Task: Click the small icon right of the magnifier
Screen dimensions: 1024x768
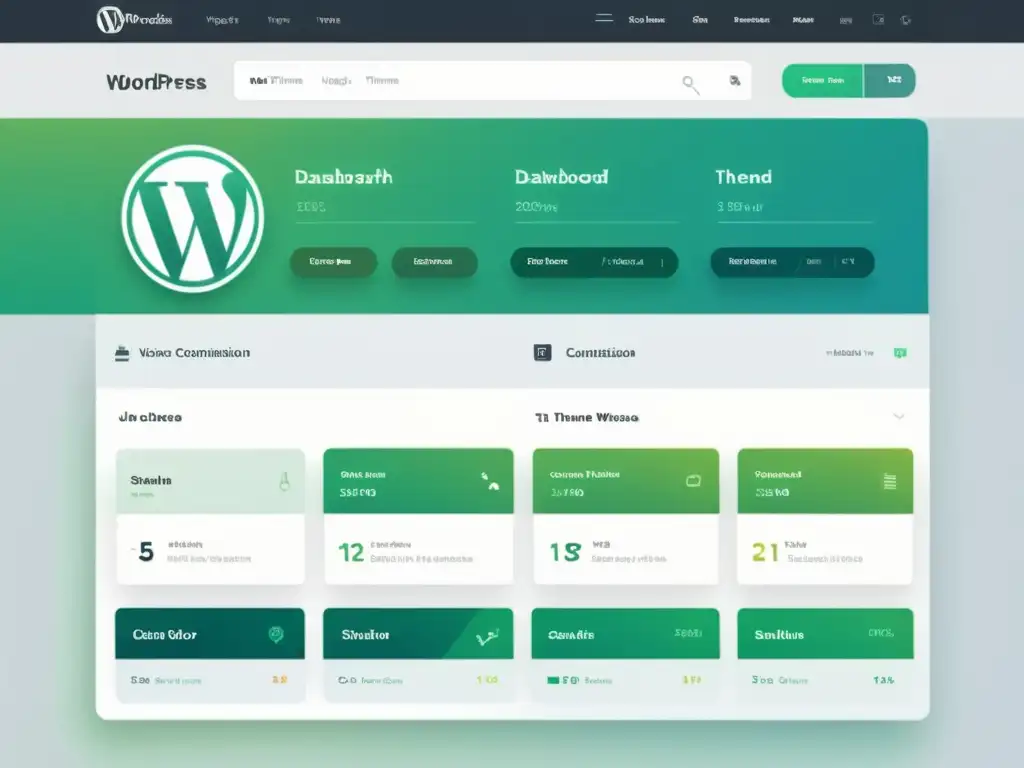Action: pos(735,80)
